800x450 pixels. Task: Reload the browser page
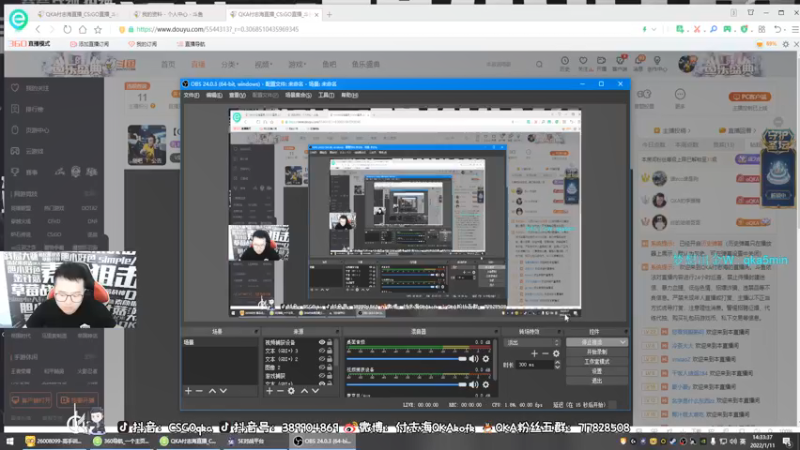coord(67,29)
